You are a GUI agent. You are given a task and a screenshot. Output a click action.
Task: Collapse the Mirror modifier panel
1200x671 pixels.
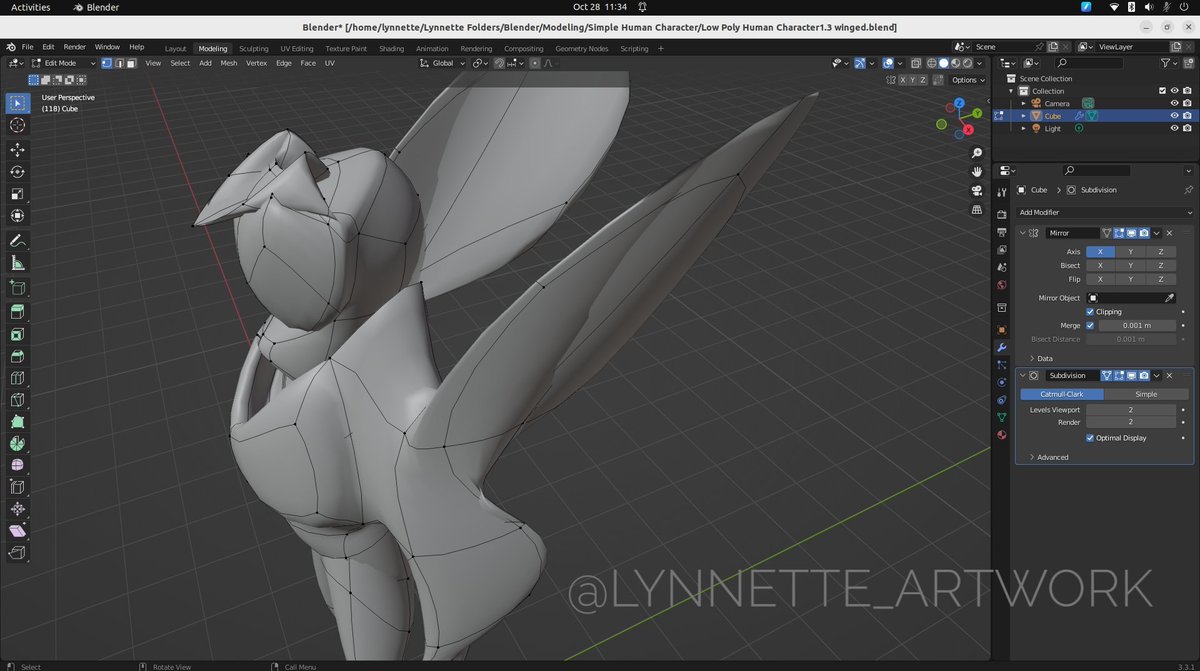[1022, 233]
